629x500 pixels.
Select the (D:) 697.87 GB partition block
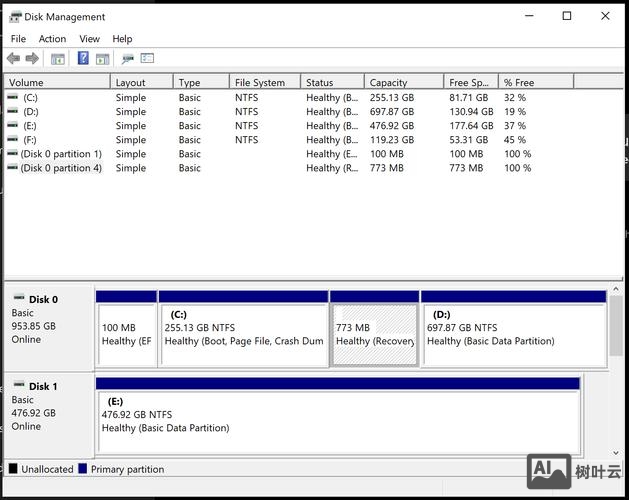click(x=513, y=334)
